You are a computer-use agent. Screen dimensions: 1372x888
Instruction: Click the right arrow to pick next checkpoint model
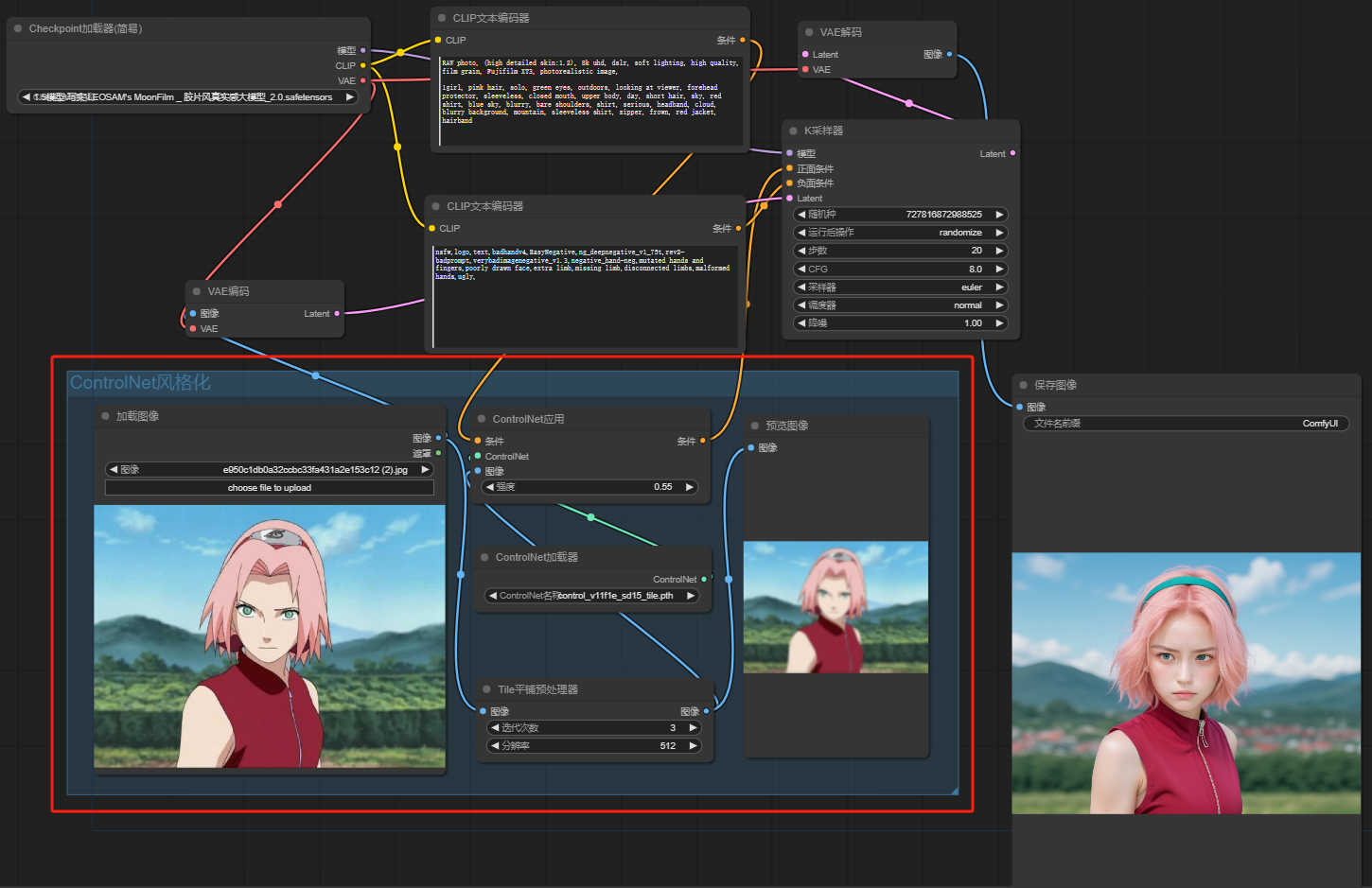click(x=350, y=96)
